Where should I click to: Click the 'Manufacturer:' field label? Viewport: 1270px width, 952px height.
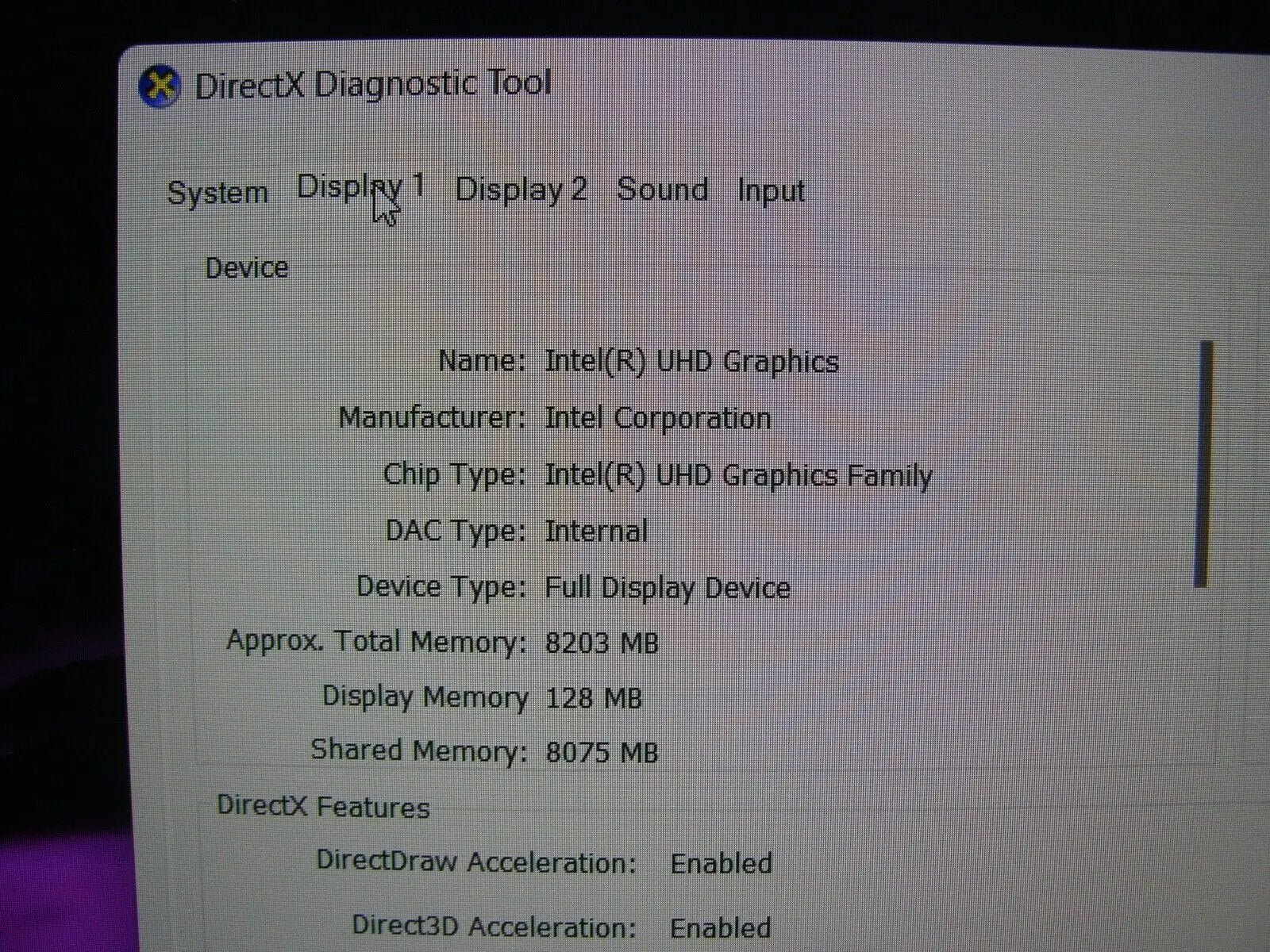point(433,417)
